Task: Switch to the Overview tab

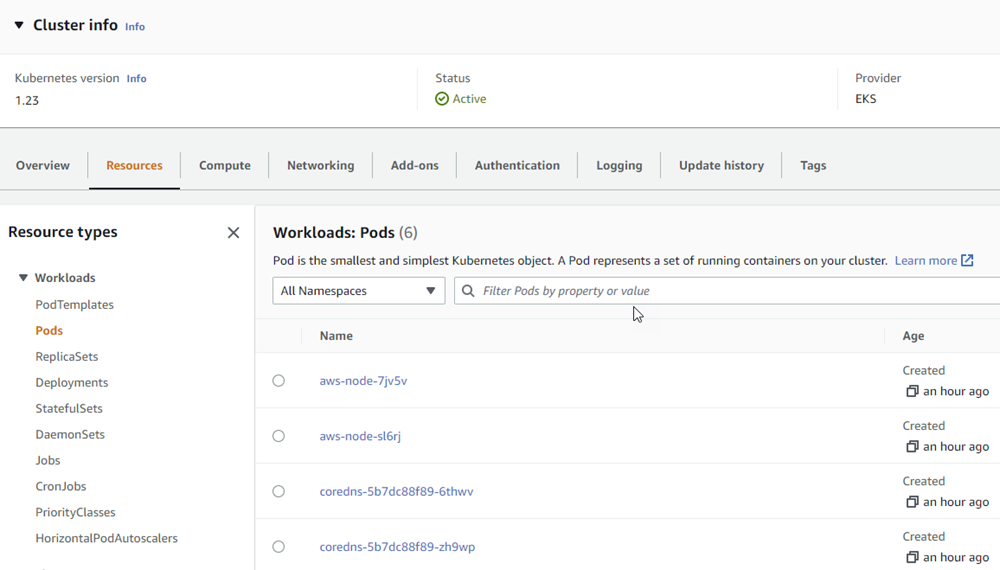Action: point(43,165)
